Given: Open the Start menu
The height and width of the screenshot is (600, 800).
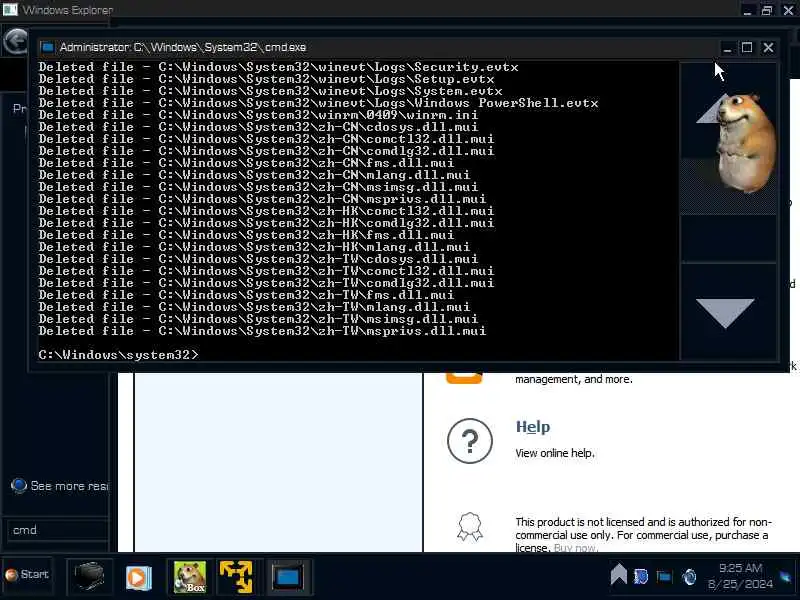Looking at the screenshot, I should (27, 574).
